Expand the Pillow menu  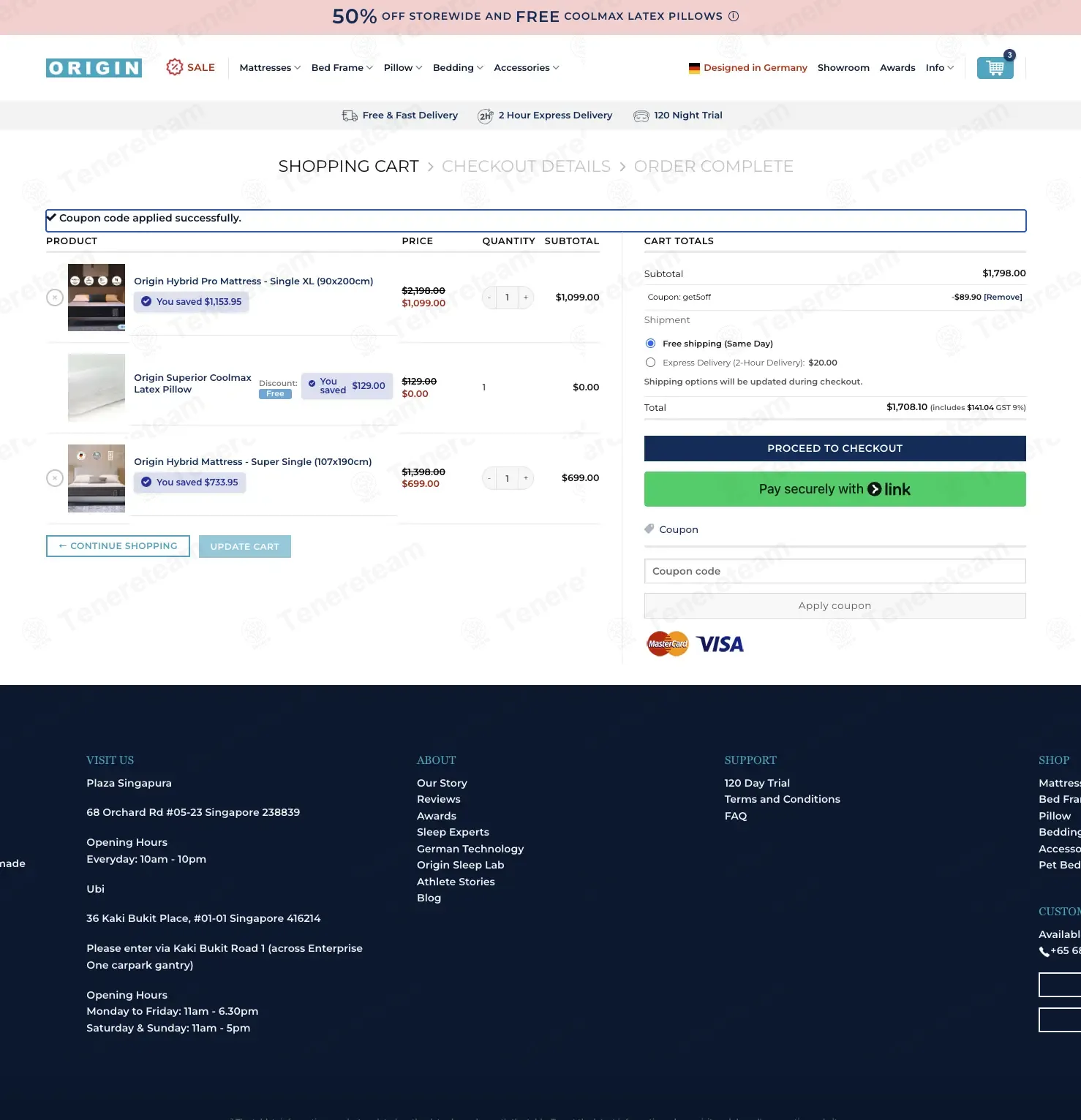(x=403, y=68)
